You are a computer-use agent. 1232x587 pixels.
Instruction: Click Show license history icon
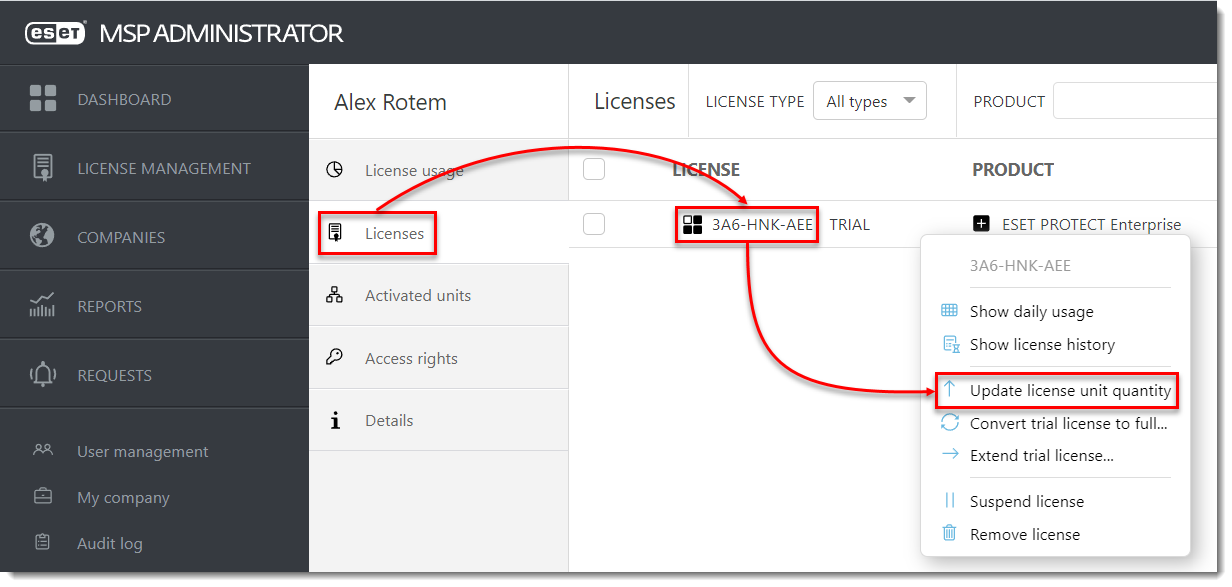click(950, 344)
